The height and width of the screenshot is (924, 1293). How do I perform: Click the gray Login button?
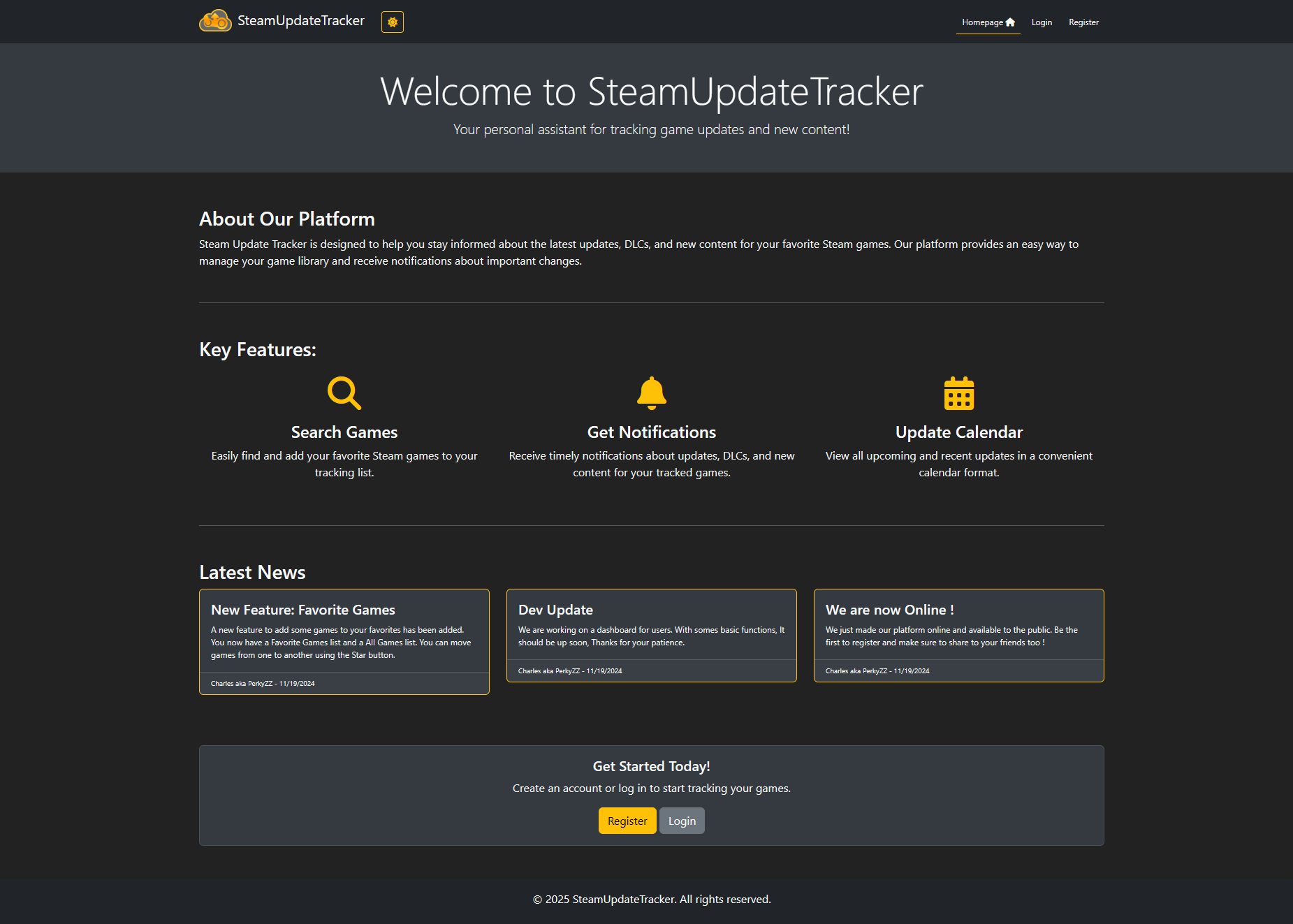pyautogui.click(x=681, y=821)
